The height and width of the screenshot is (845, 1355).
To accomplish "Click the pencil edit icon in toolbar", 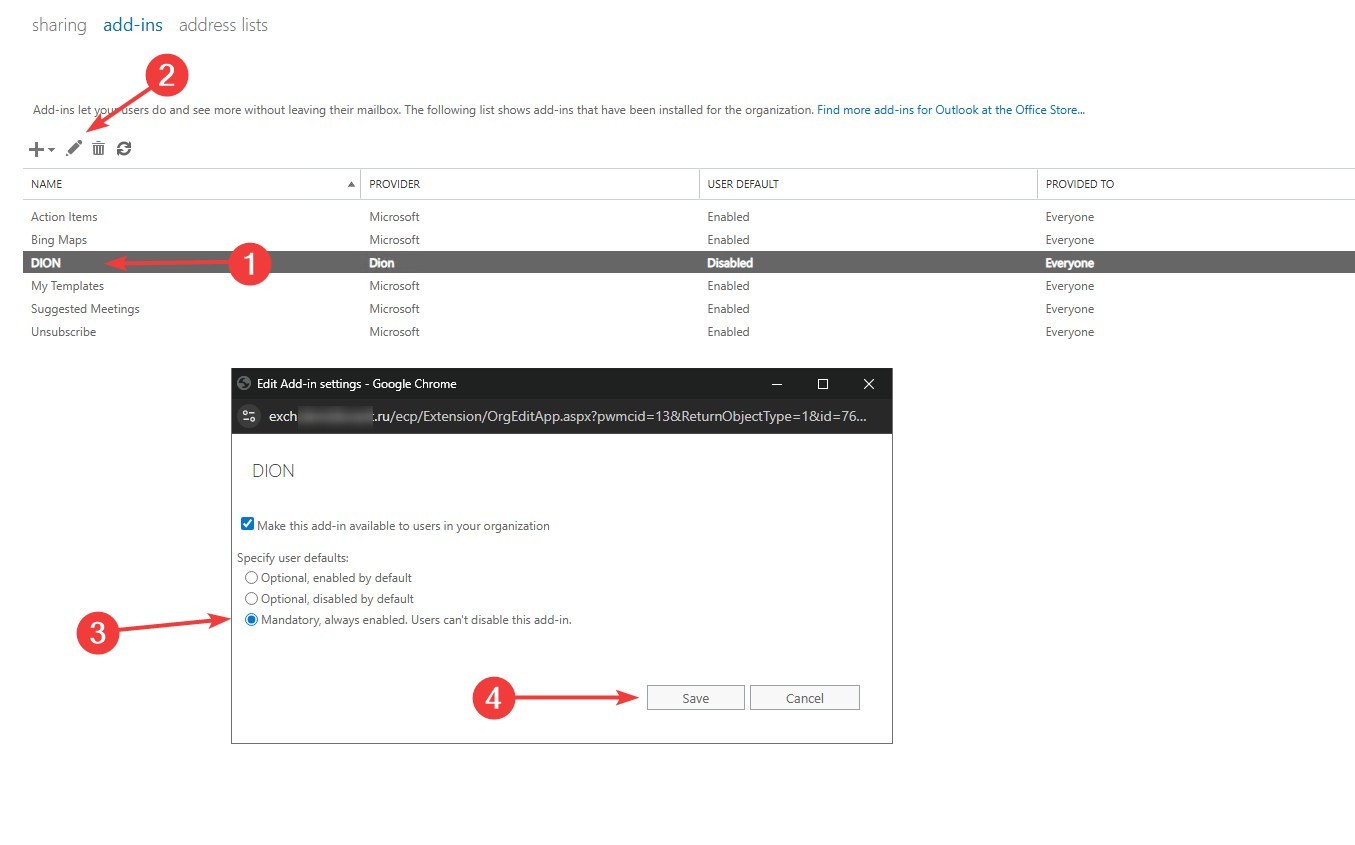I will pyautogui.click(x=74, y=149).
